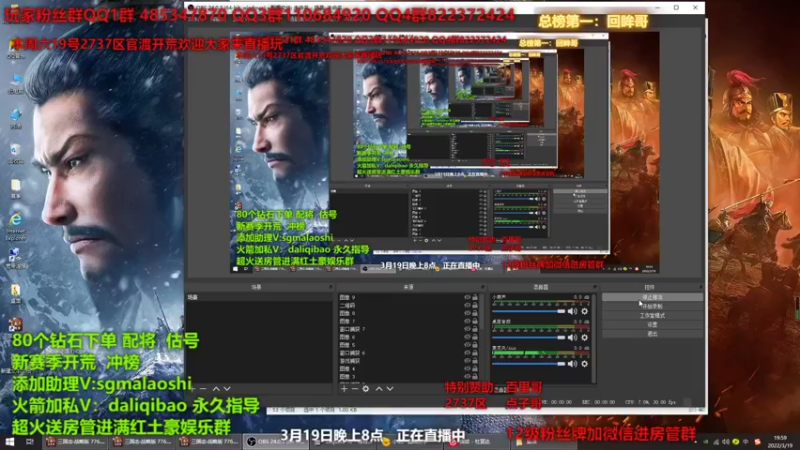Open Task View on the taskbar
This screenshot has width=800, height=450.
[30, 441]
